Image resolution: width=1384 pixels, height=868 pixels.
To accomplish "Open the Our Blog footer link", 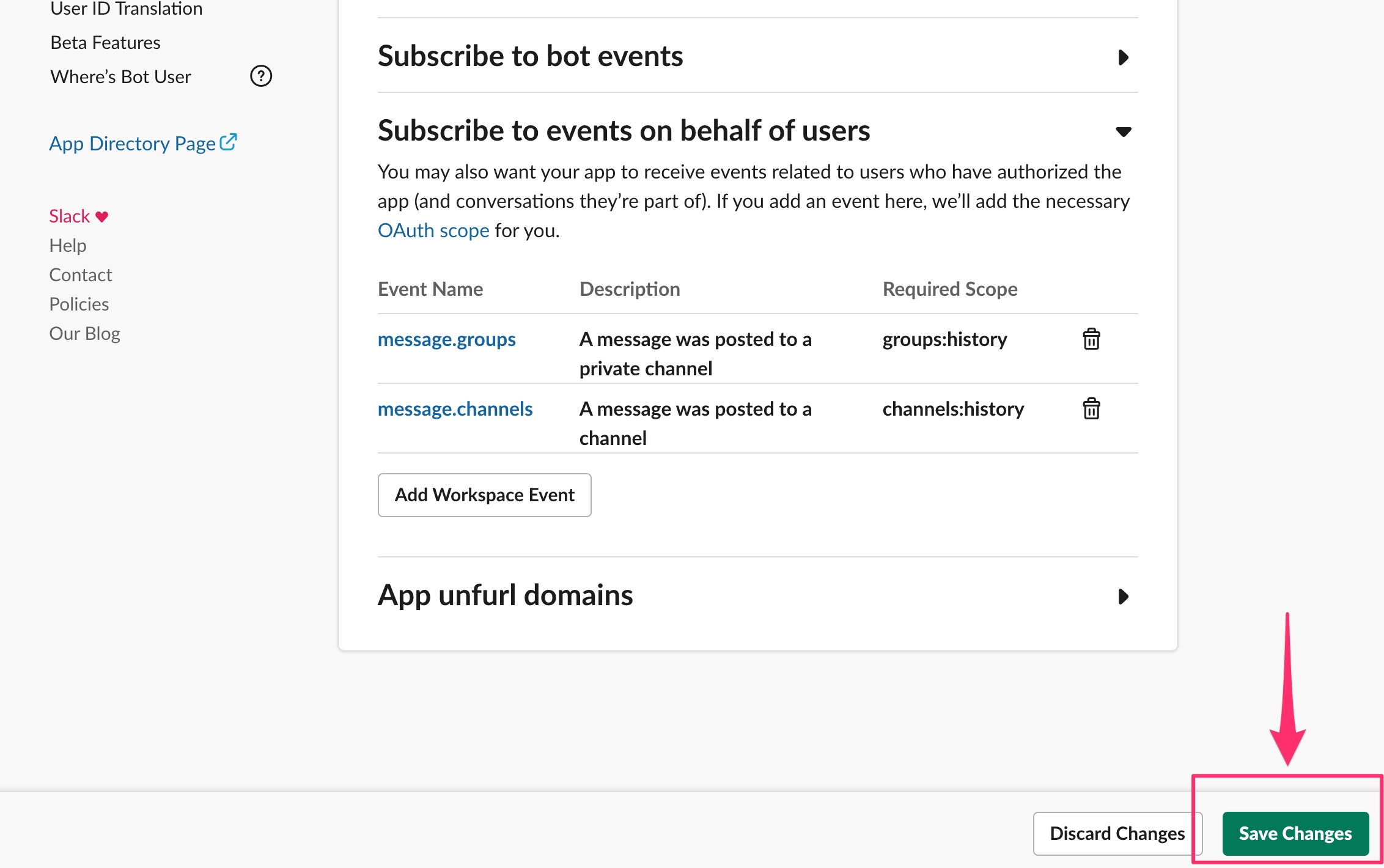I will (84, 334).
